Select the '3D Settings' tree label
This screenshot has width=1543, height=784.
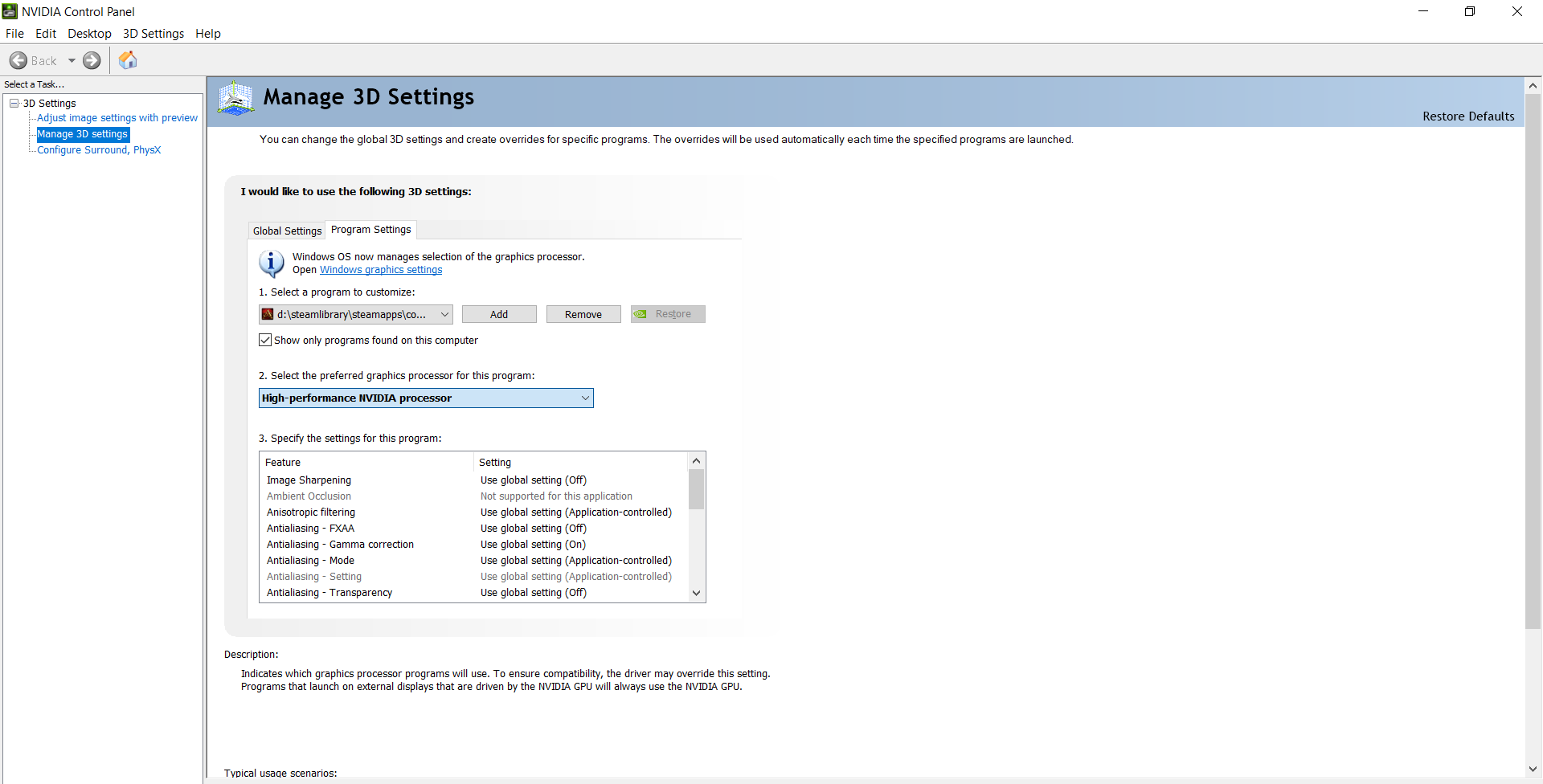tap(50, 103)
